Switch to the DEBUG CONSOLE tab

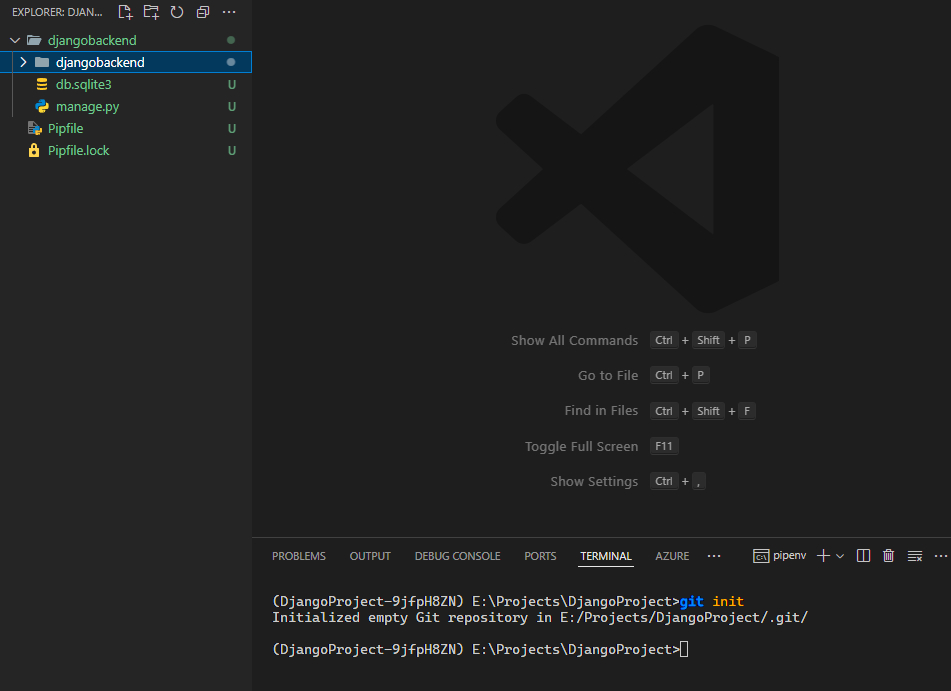tap(457, 556)
